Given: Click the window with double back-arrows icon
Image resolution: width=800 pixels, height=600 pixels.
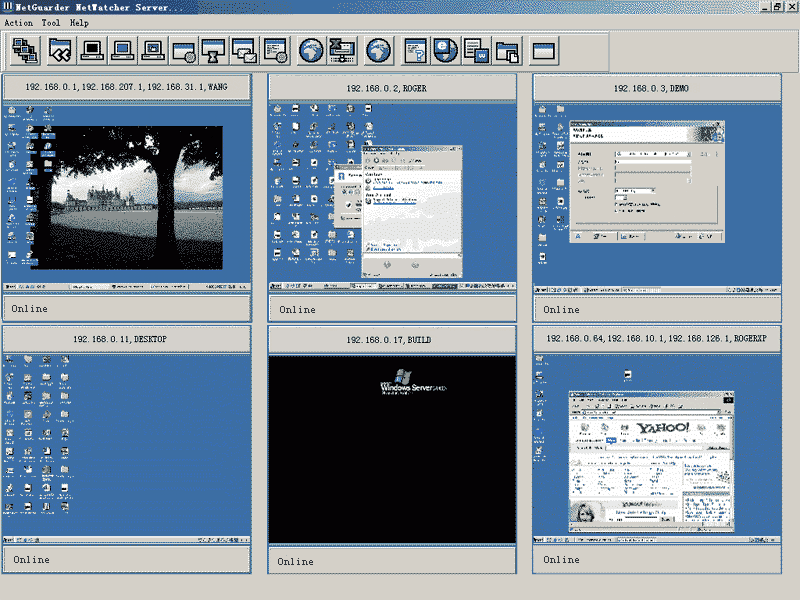Looking at the screenshot, I should (x=60, y=51).
